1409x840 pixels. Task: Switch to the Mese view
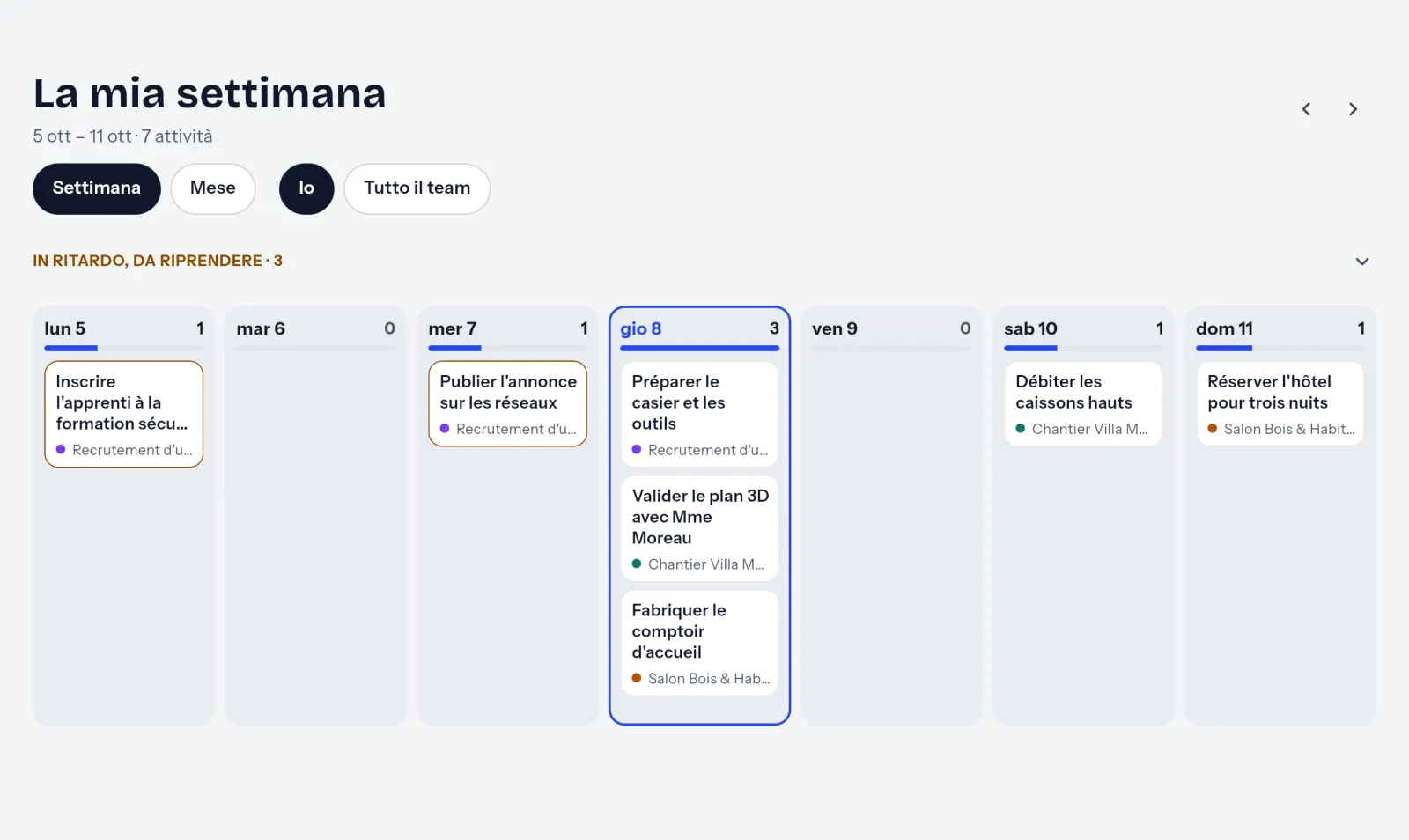tap(213, 188)
